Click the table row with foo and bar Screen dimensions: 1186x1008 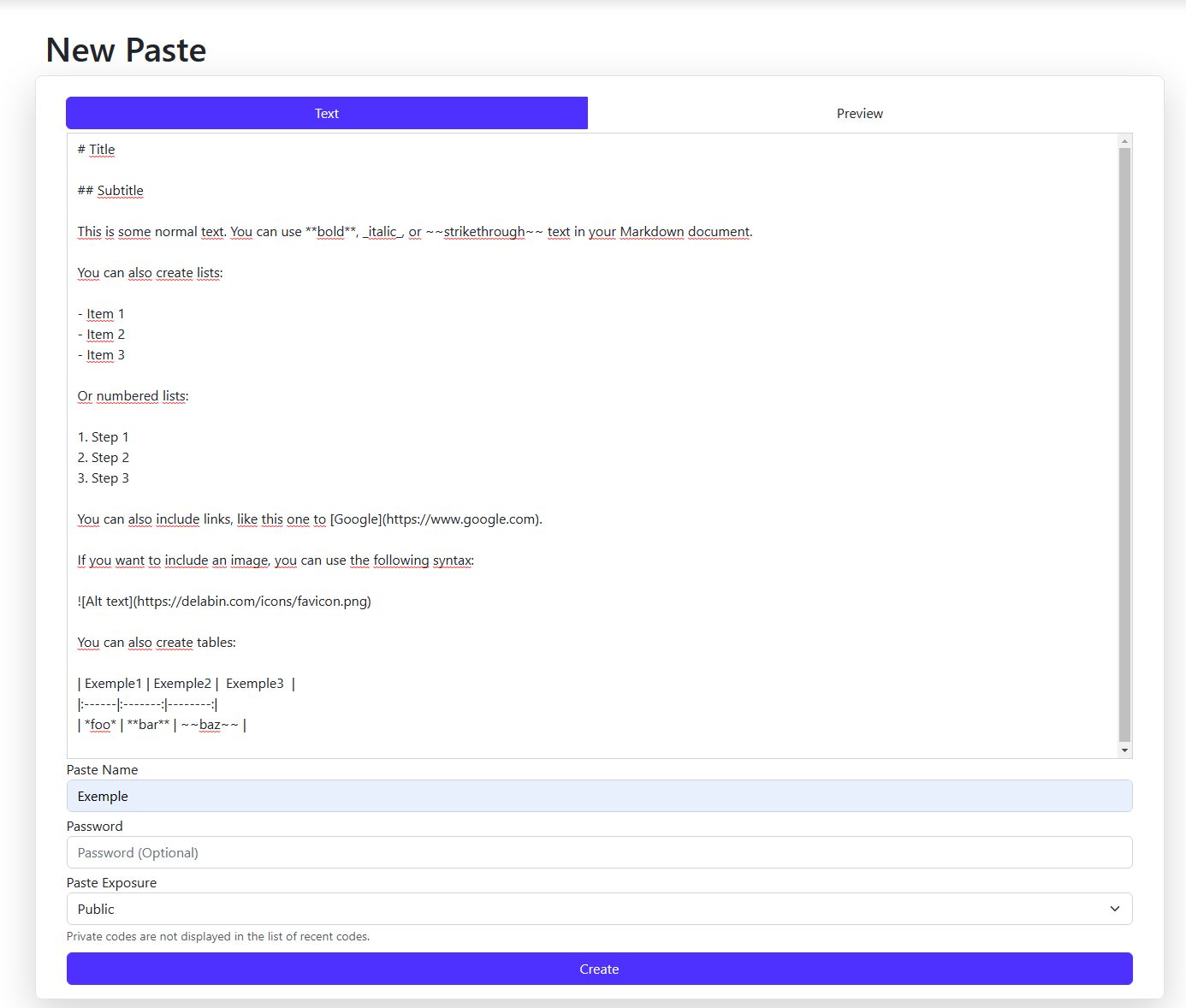(x=161, y=724)
